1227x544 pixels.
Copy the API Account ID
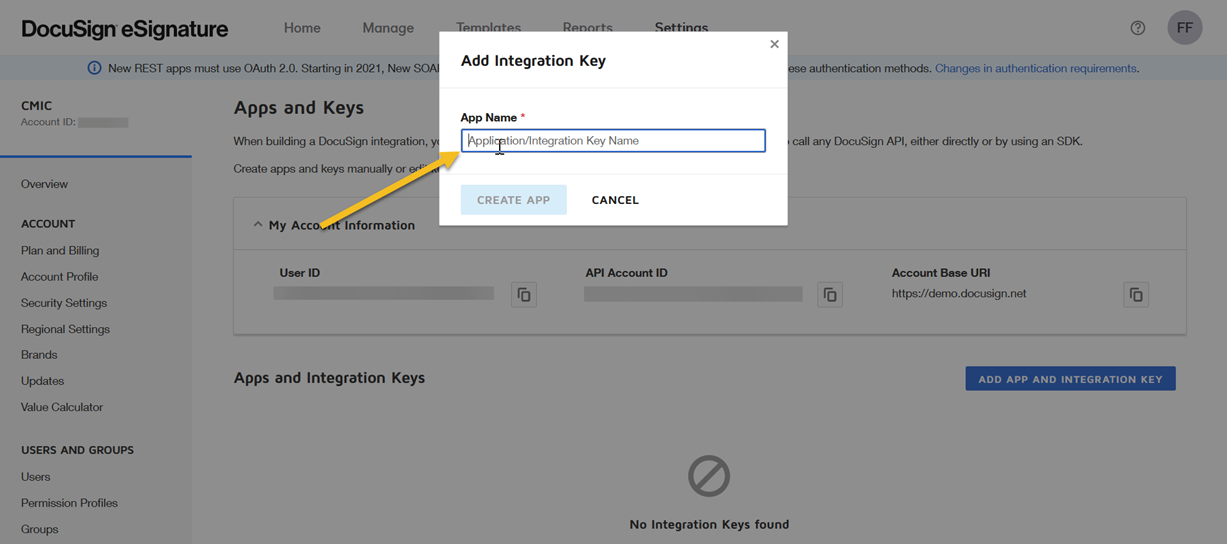(x=830, y=295)
